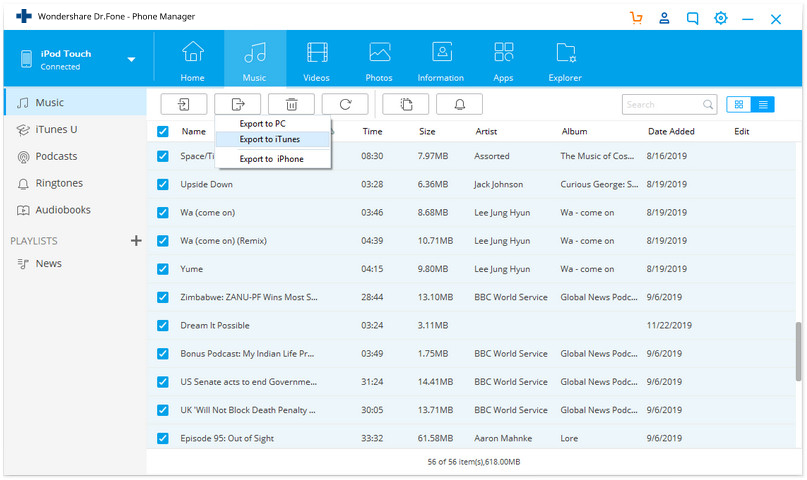The width and height of the screenshot is (807, 480).
Task: Select Podcasts in the sidebar
Action: click(x=76, y=156)
